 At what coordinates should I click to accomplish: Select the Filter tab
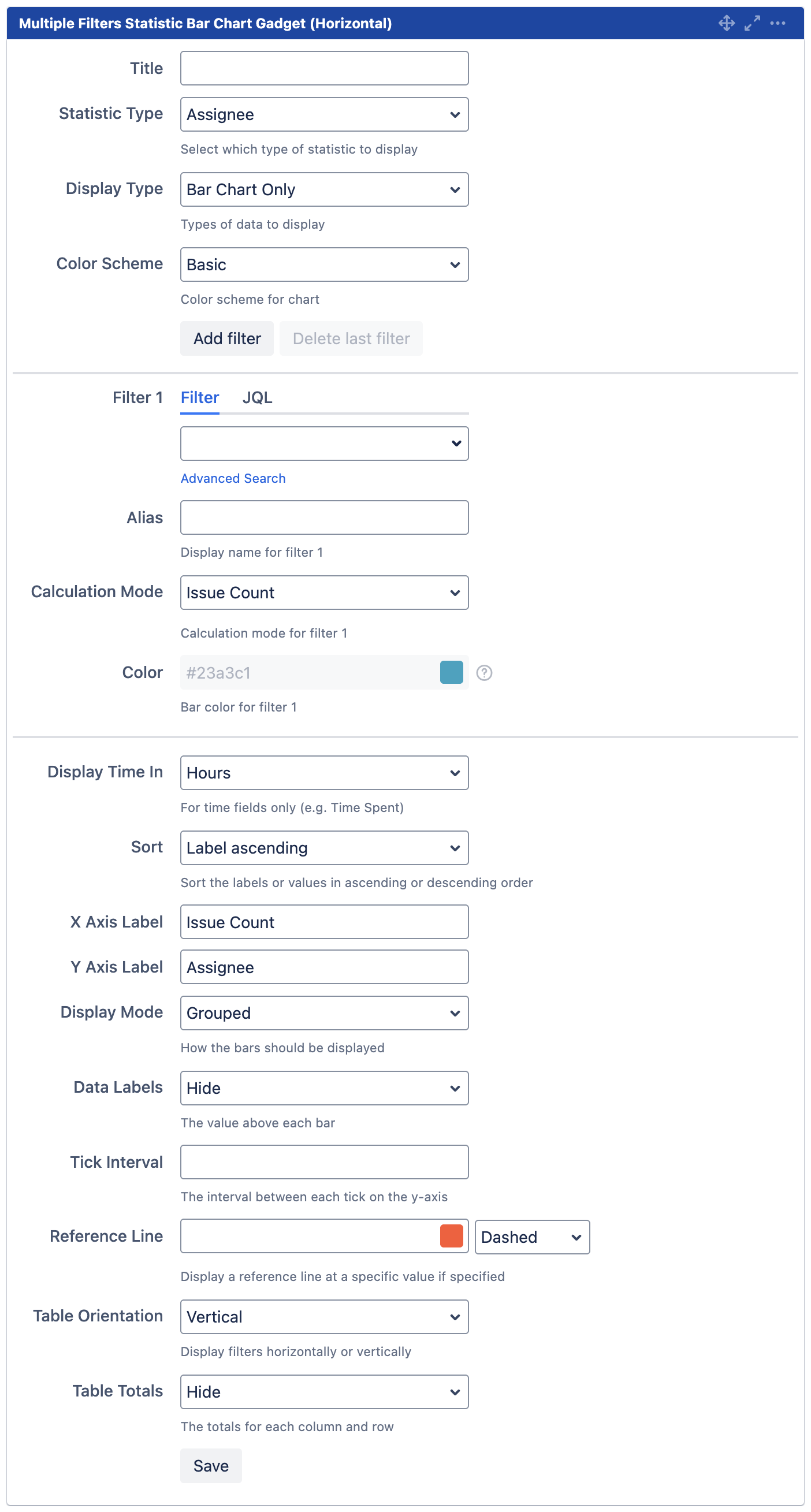click(200, 398)
